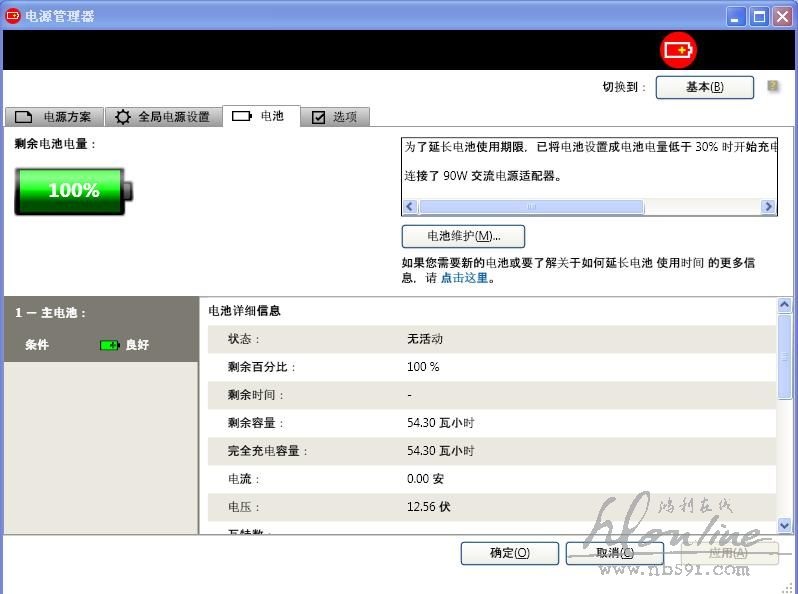798x594 pixels.
Task: Click the 应用(A) apply button
Action: pos(728,553)
